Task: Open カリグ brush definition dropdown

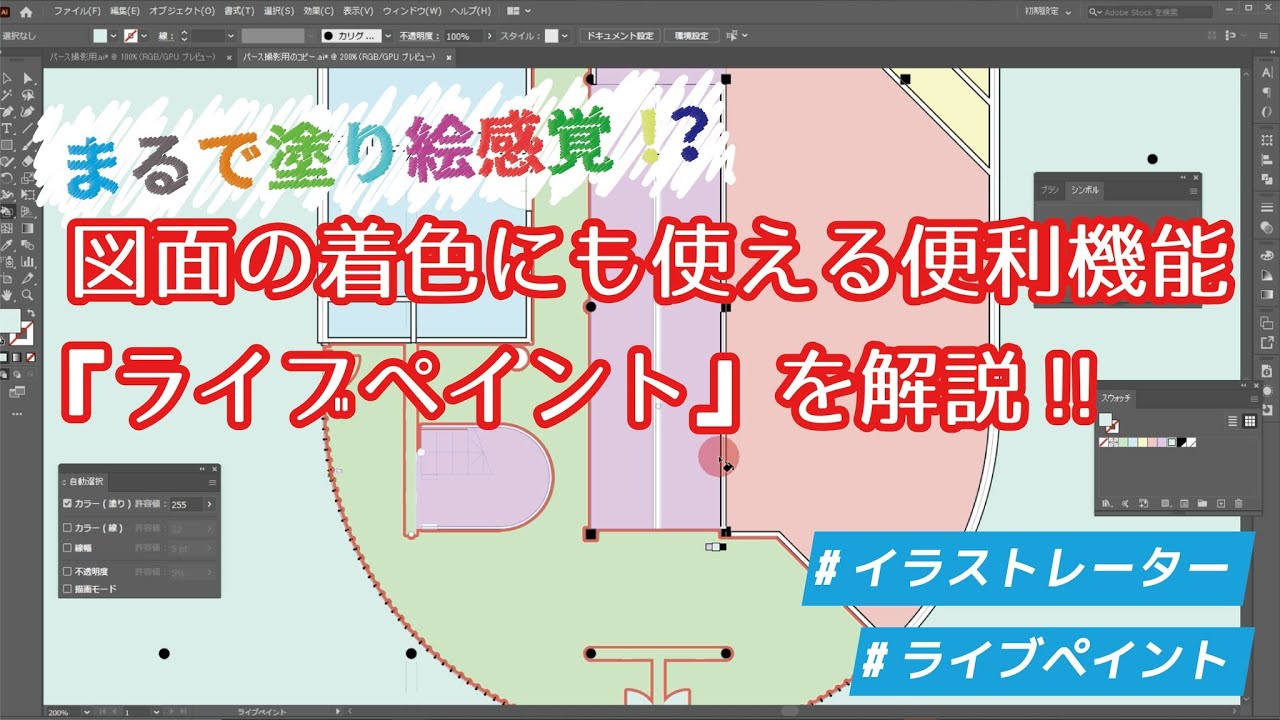Action: (x=387, y=36)
